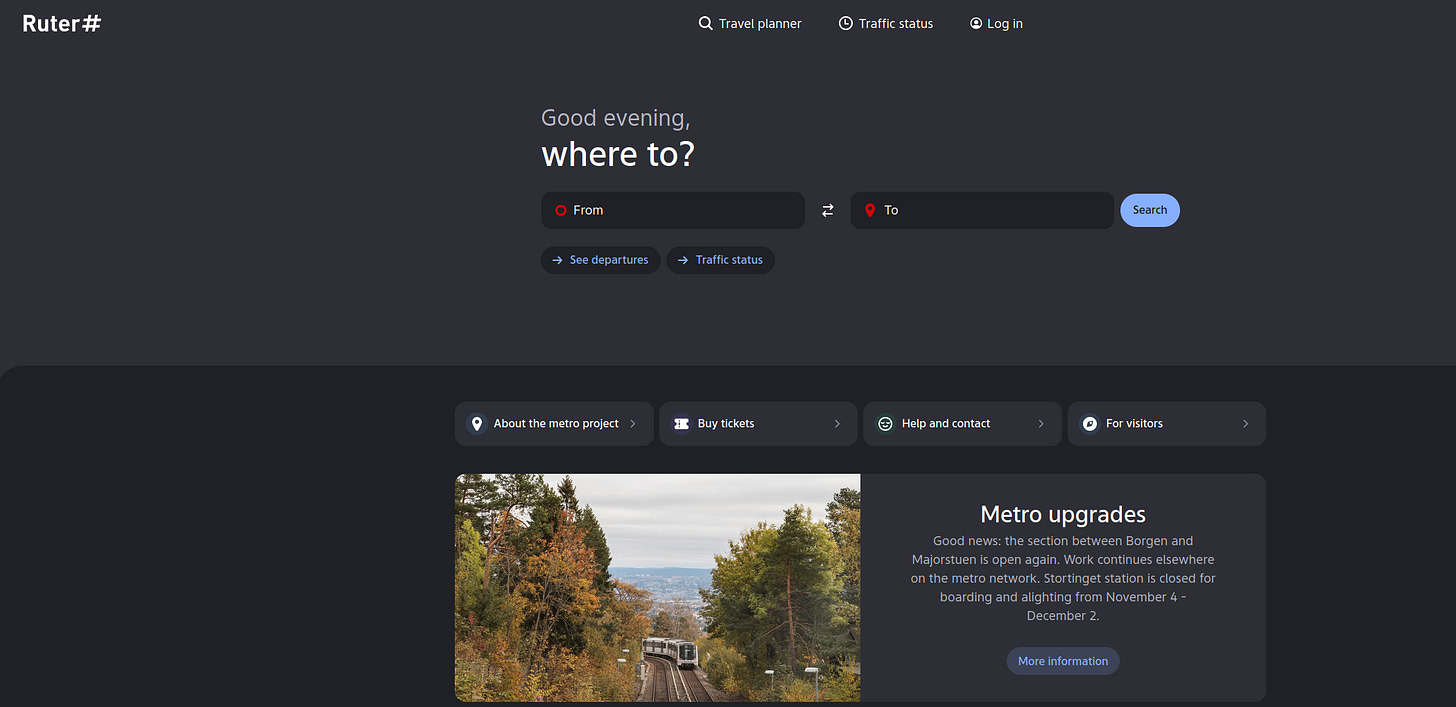Expand the Help and contact chevron
This screenshot has width=1456, height=707.
[x=1041, y=424]
